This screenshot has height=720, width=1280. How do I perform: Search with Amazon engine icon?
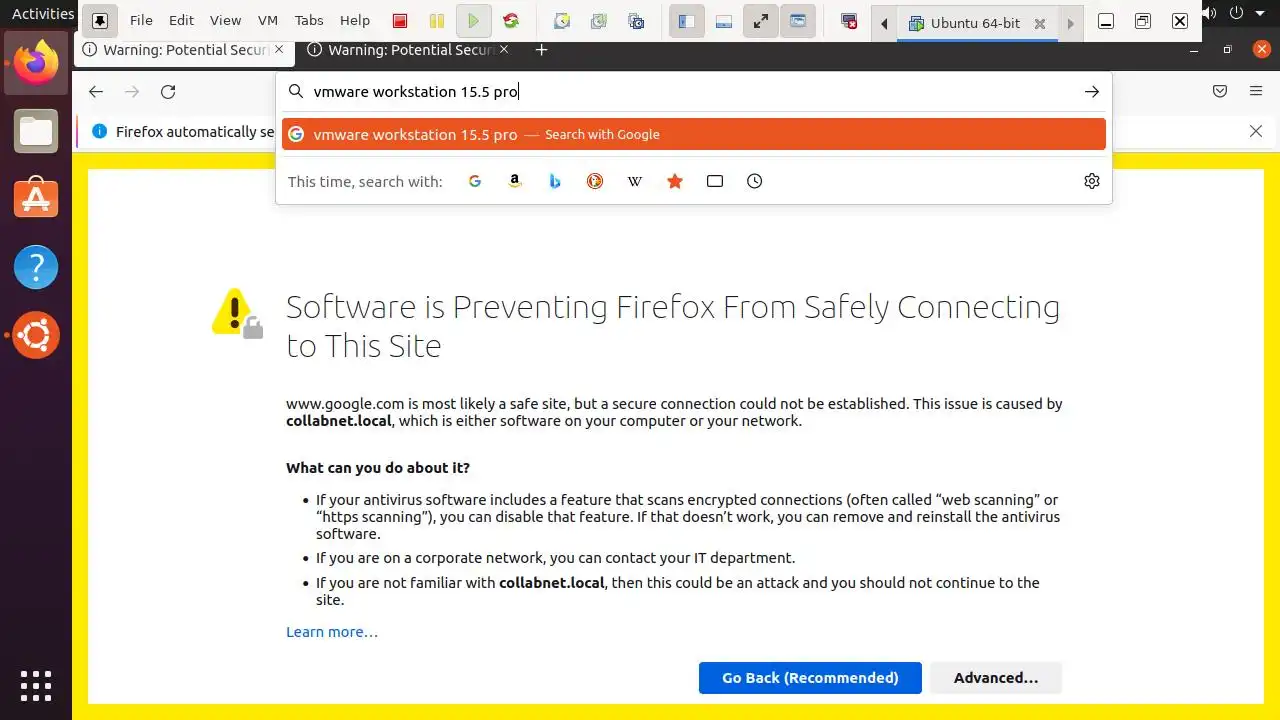515,181
